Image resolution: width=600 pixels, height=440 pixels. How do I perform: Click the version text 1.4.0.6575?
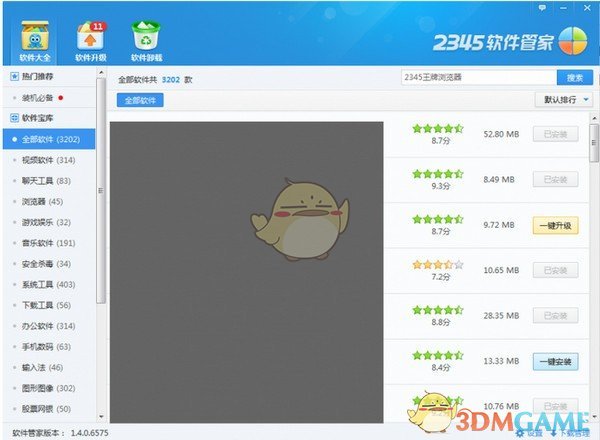[90, 433]
